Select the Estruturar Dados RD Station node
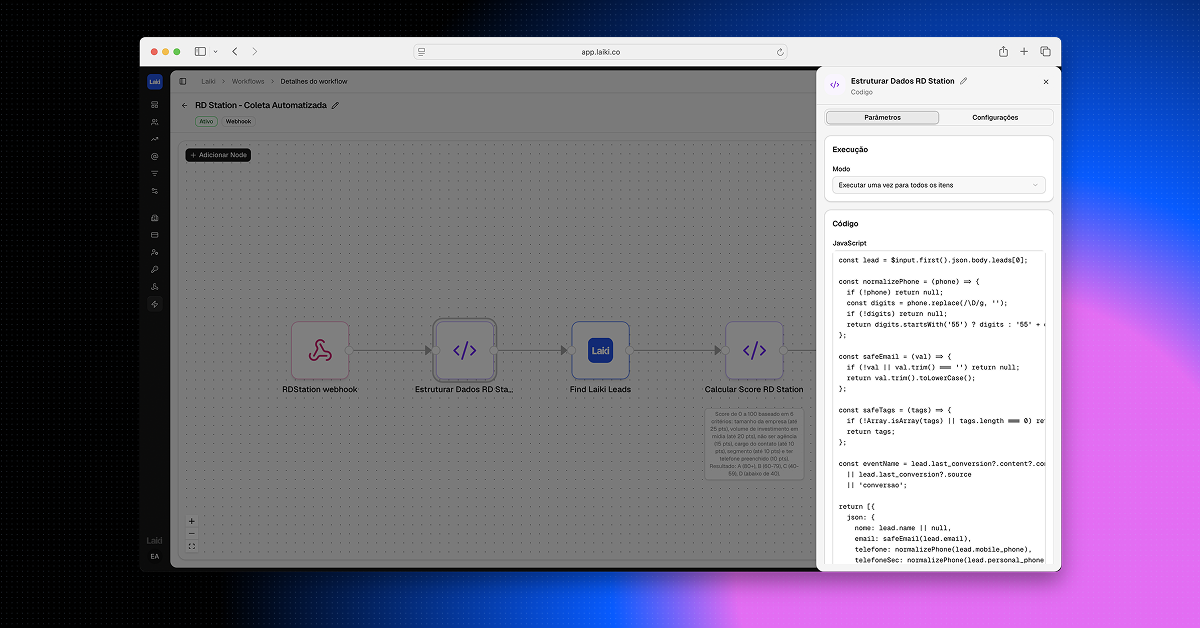Screen dimensions: 1200x628 (x=464, y=351)
